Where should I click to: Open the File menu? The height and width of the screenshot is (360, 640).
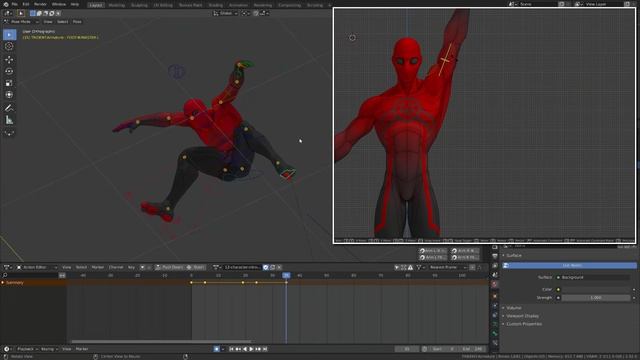point(15,4)
